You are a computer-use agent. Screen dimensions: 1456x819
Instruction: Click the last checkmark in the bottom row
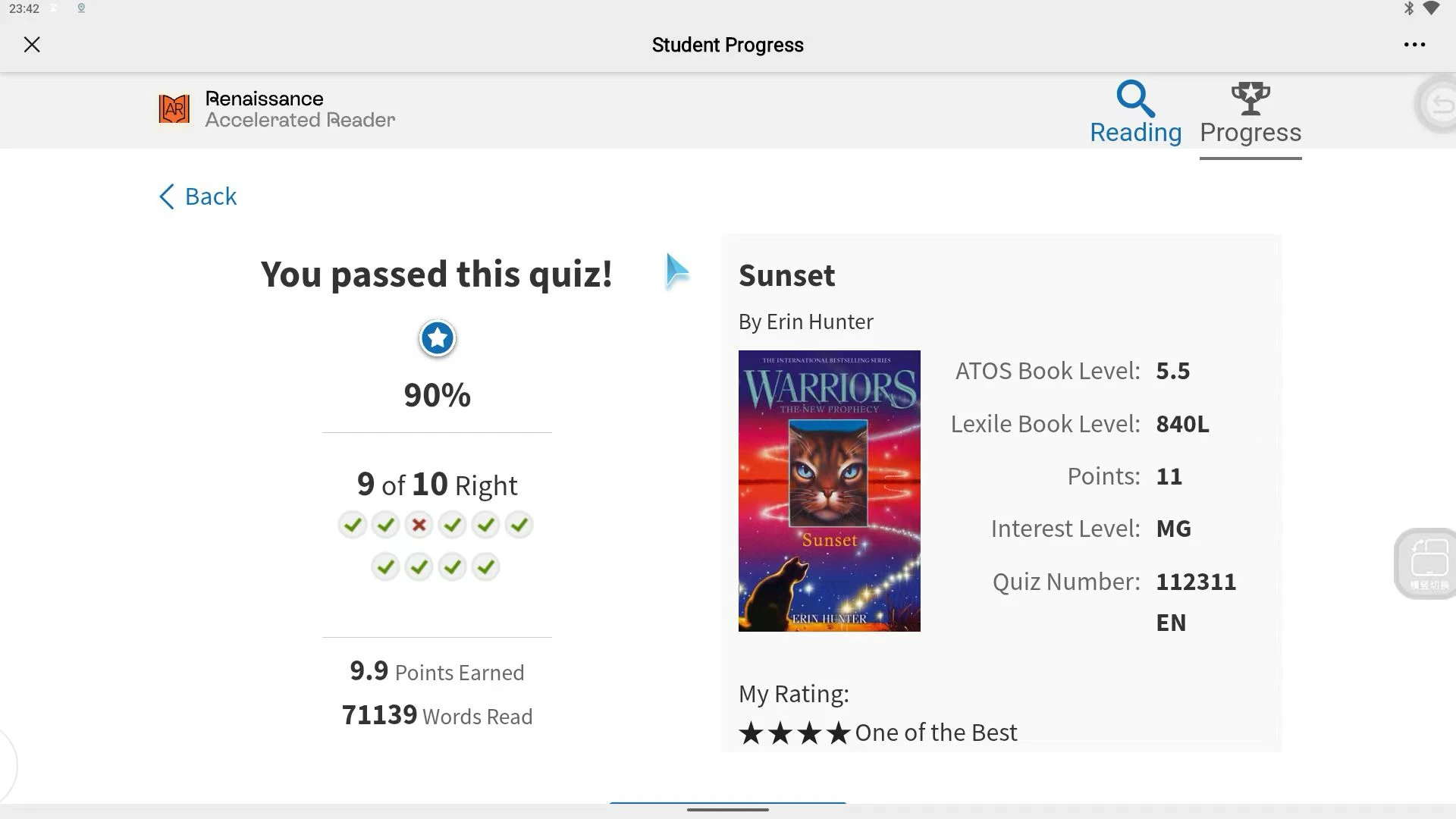pyautogui.click(x=485, y=567)
